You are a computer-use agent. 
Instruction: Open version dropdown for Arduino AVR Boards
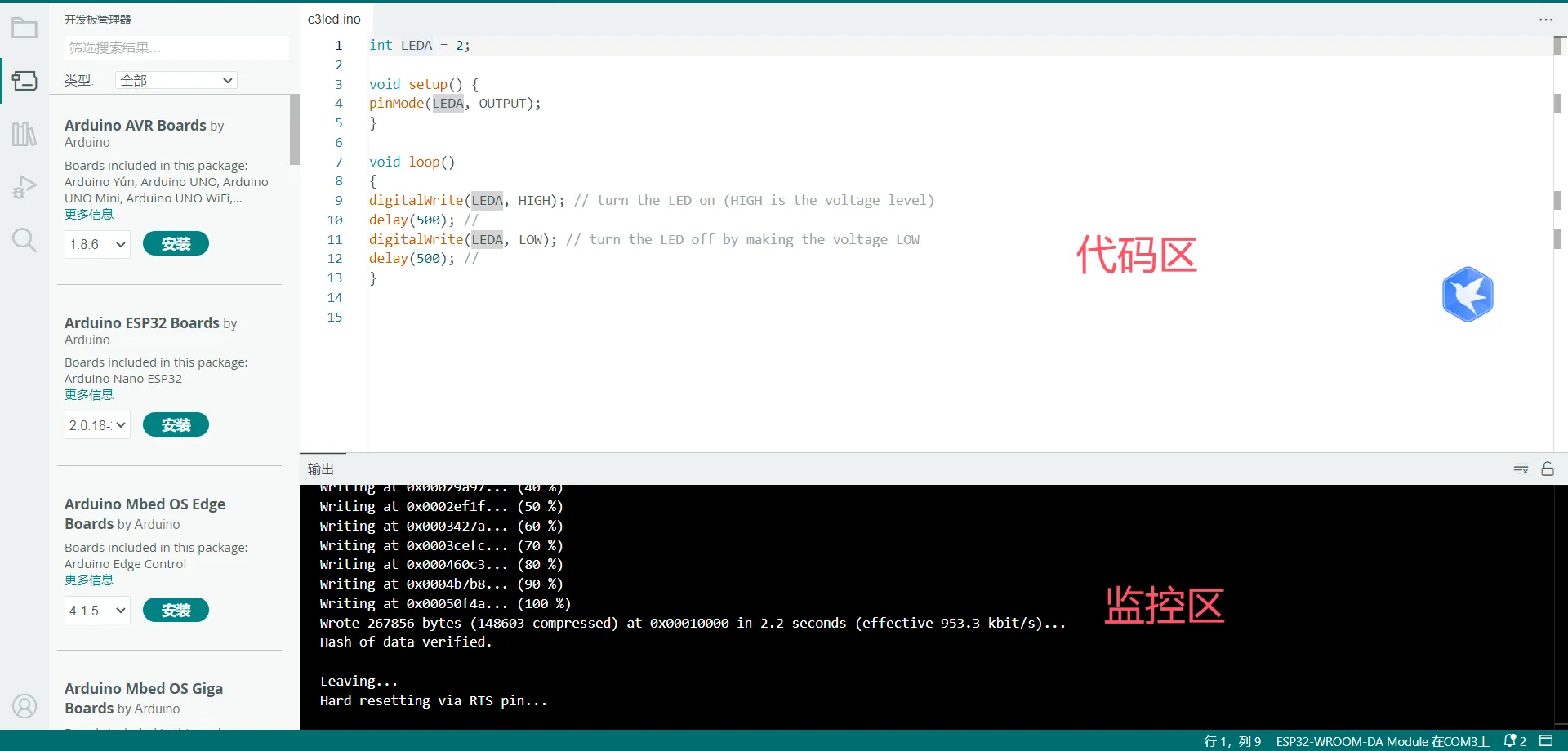[97, 244]
